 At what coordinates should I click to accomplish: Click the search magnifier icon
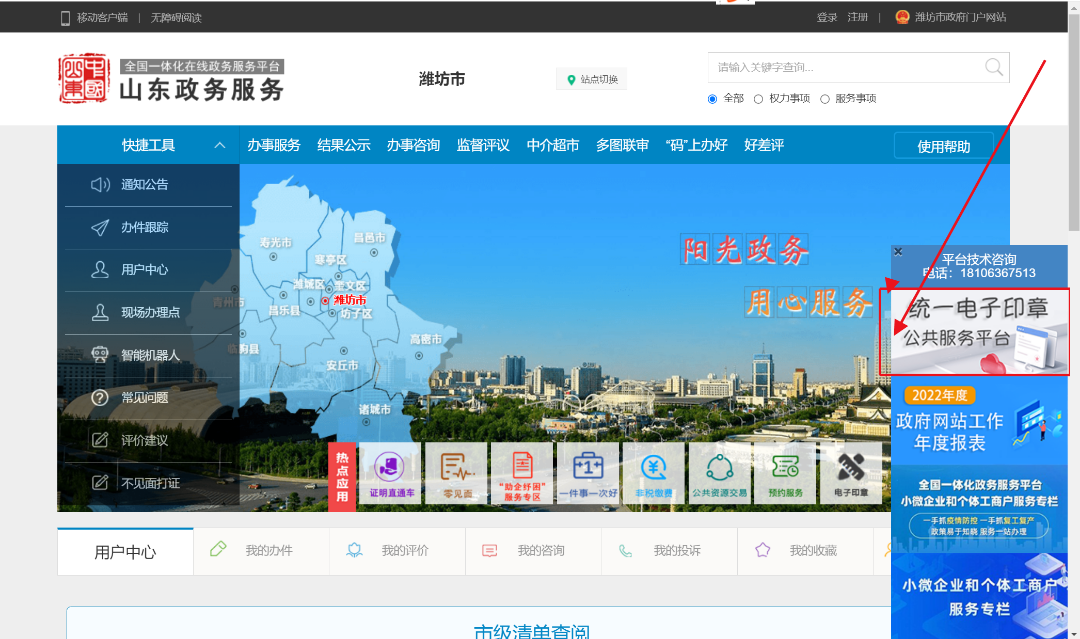click(x=993, y=67)
